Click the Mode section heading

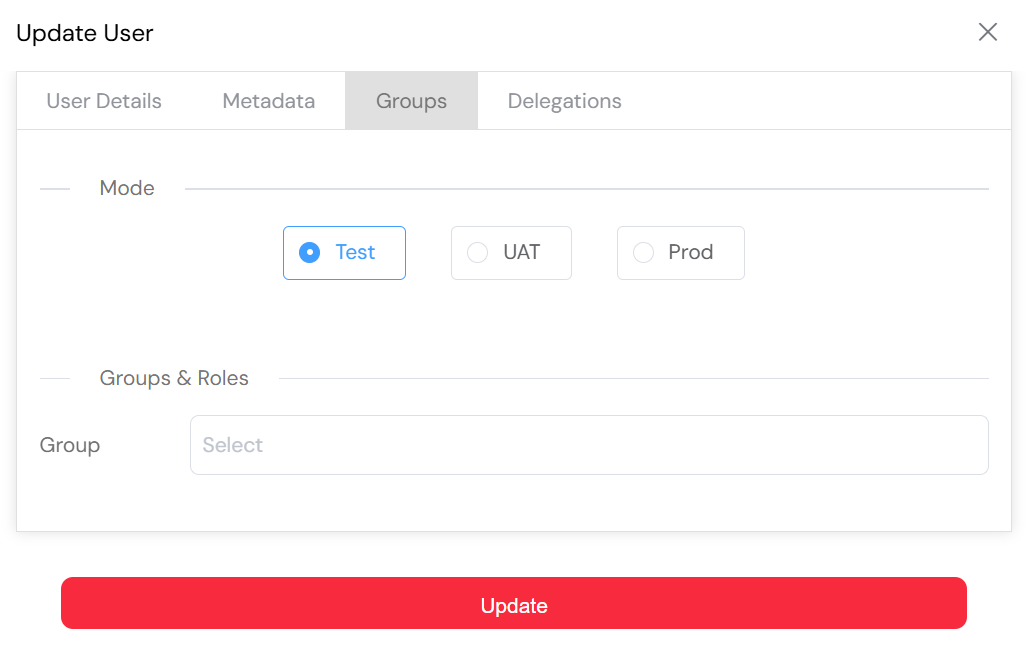127,188
